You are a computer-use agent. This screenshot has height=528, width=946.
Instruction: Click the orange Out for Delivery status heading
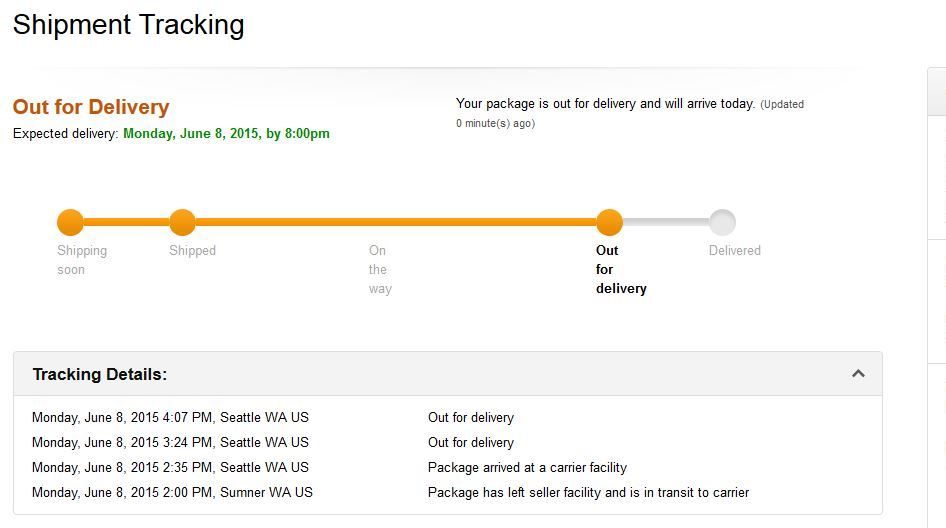point(91,107)
